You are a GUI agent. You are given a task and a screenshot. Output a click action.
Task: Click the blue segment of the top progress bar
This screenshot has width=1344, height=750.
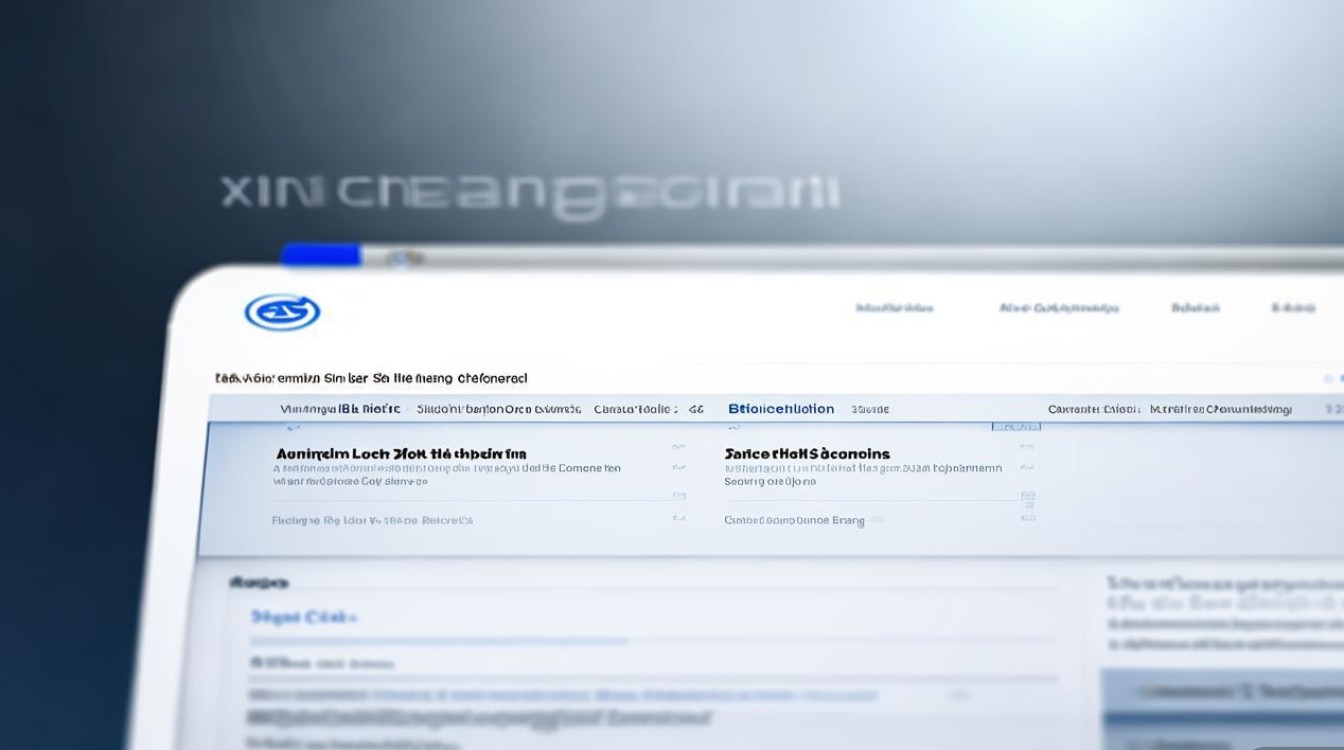(x=320, y=255)
